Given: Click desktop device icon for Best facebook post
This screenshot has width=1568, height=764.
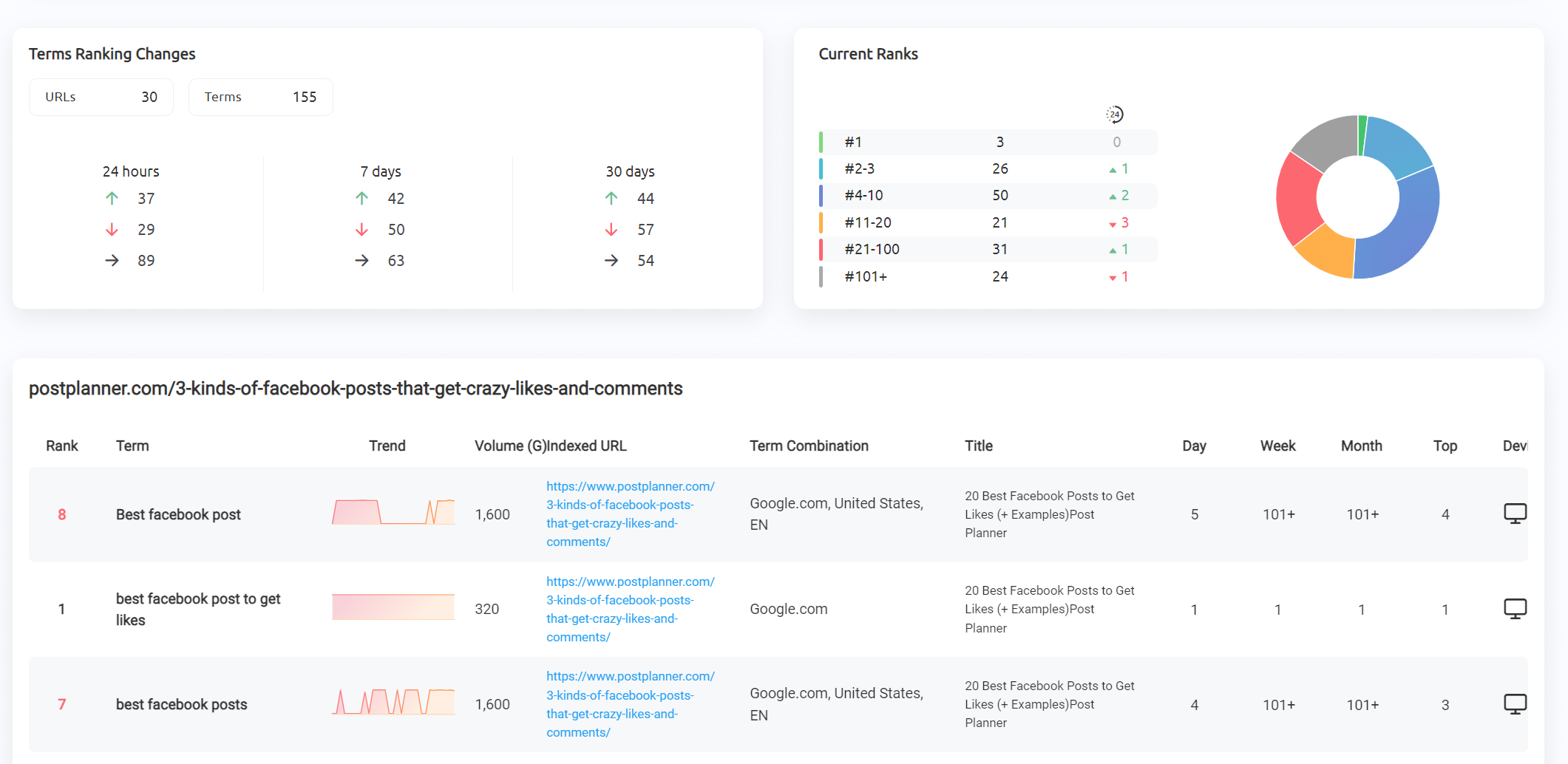Looking at the screenshot, I should (1515, 514).
